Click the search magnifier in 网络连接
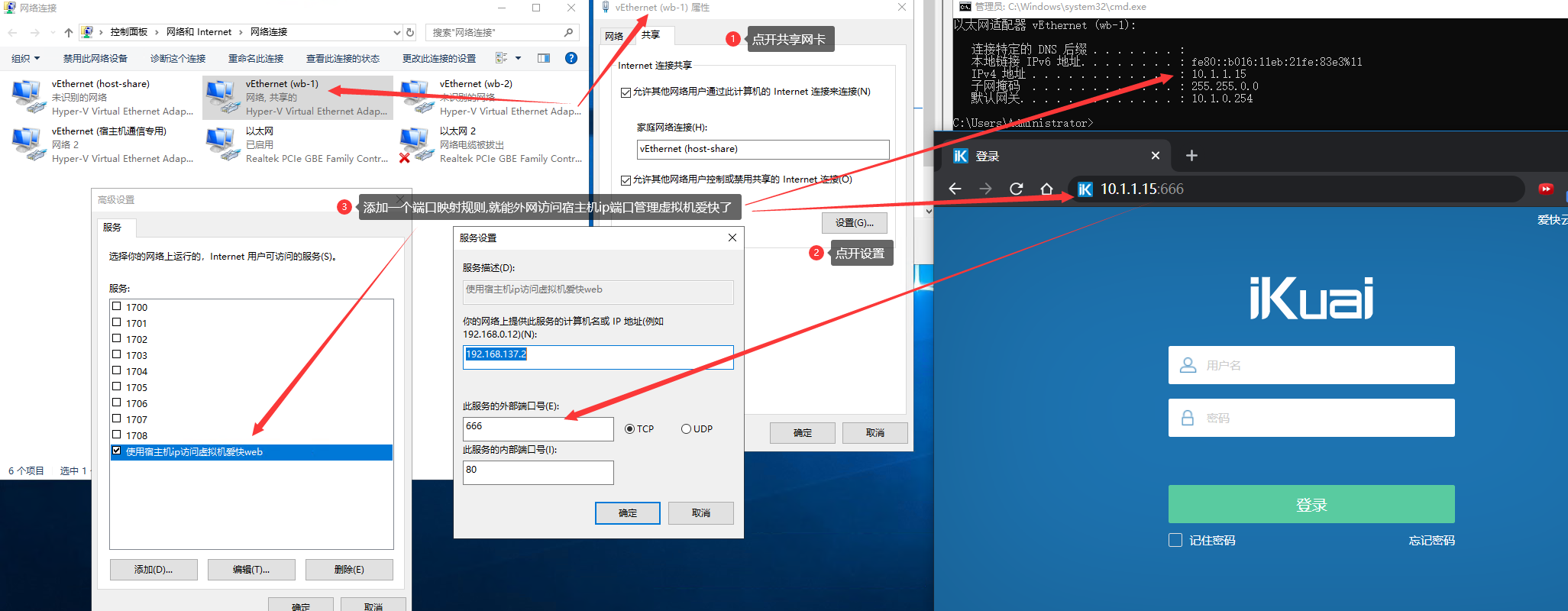 coord(568,32)
